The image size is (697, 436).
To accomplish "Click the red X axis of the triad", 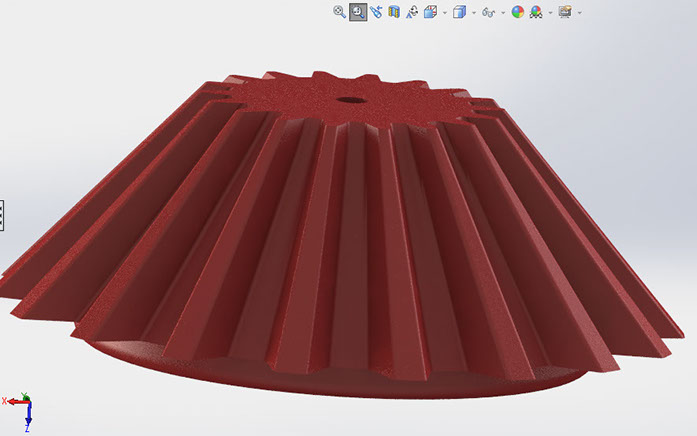I will point(17,402).
